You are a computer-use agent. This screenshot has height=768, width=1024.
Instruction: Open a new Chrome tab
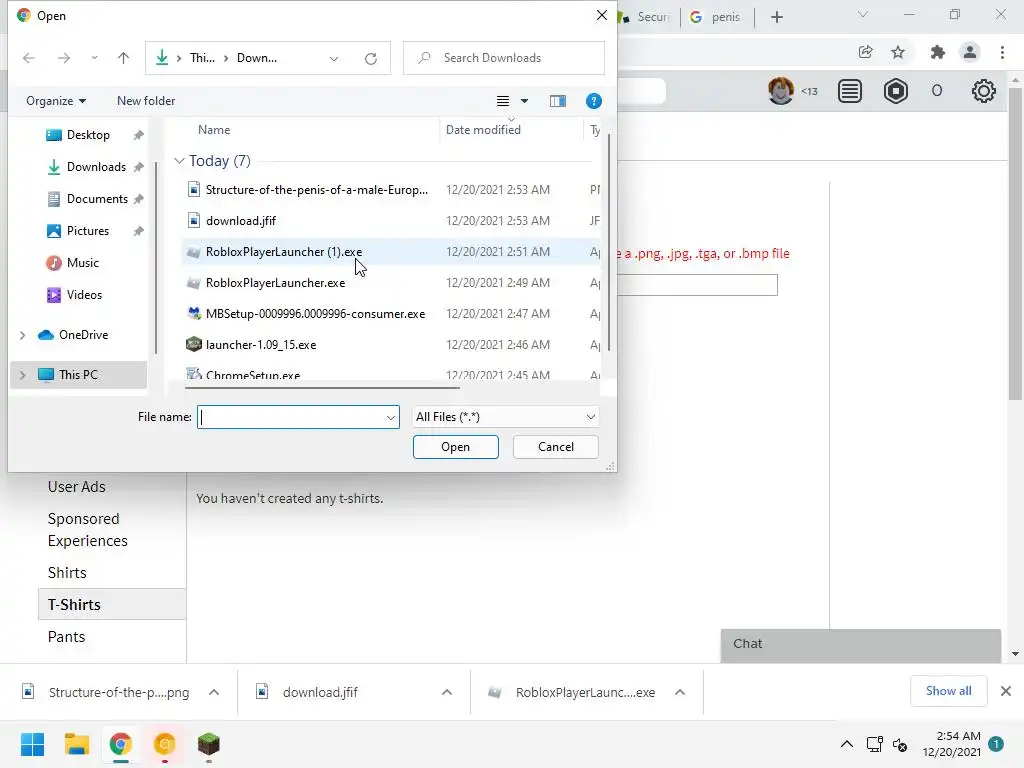click(x=776, y=17)
